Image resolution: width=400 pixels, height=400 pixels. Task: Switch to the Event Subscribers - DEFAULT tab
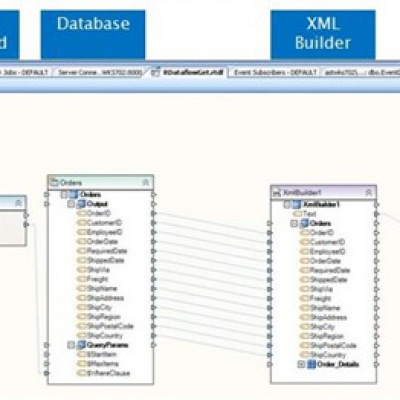[x=274, y=72]
